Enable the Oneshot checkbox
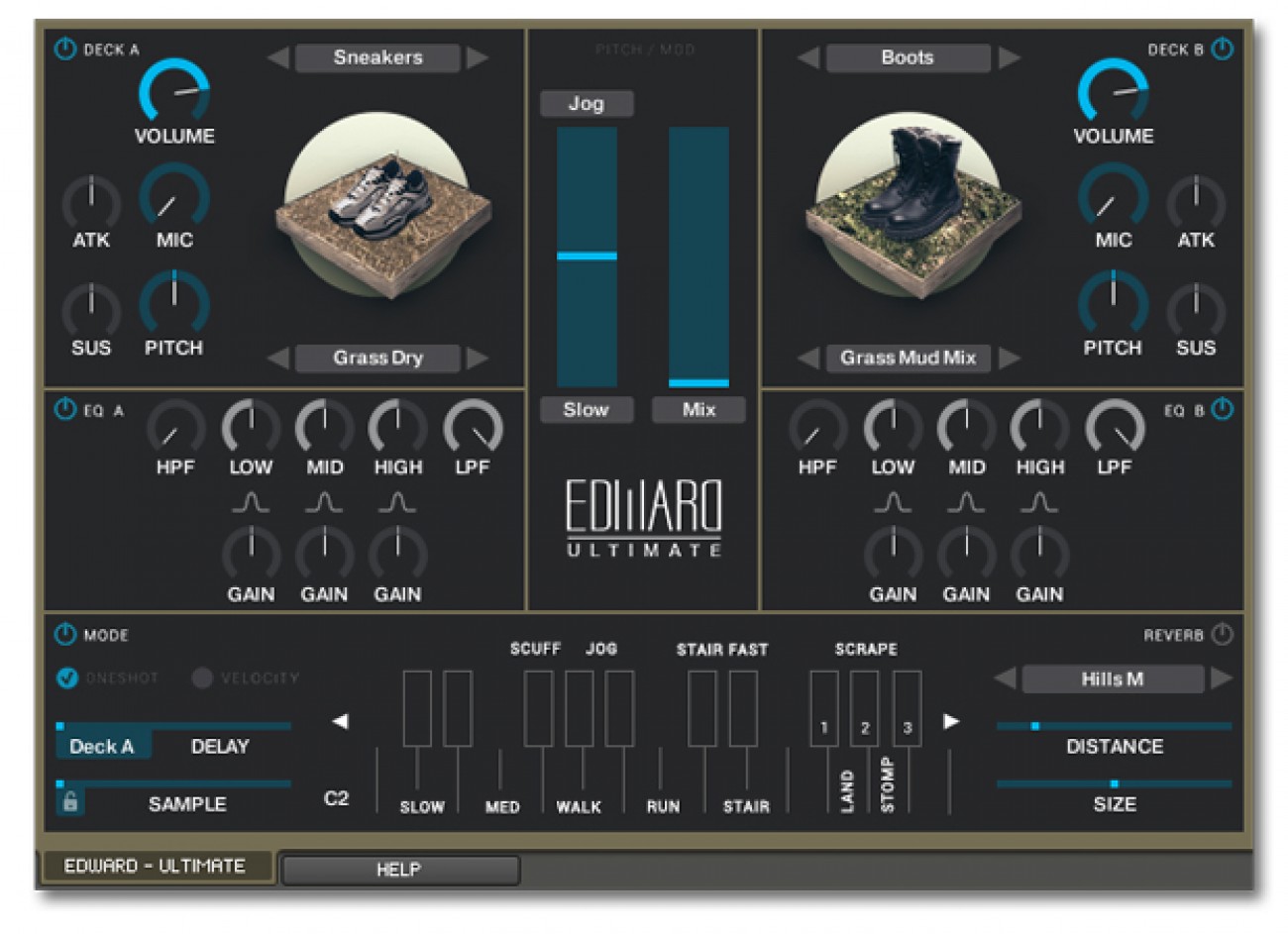 [67, 678]
